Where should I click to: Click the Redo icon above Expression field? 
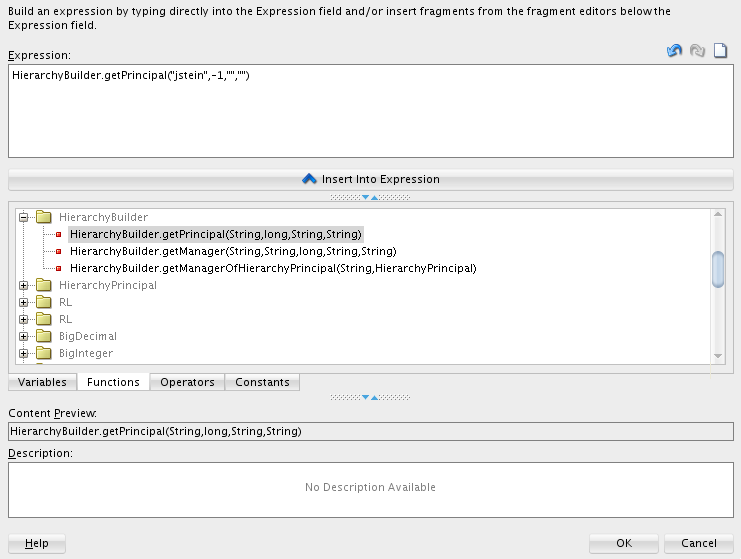(x=697, y=51)
